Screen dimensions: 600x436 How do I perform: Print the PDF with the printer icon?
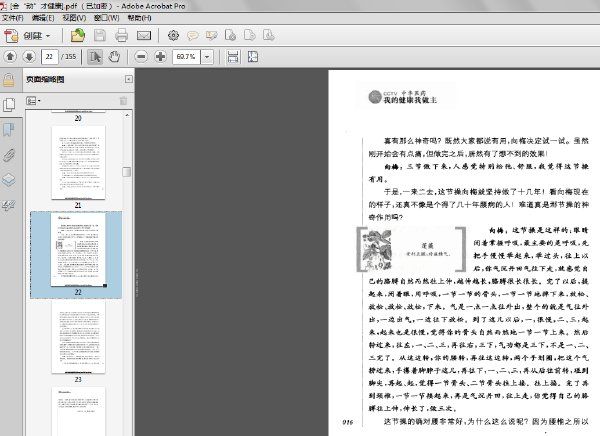[x=122, y=36]
